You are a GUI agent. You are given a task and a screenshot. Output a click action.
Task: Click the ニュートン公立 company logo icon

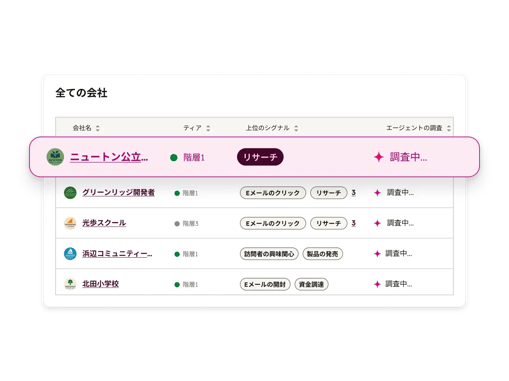[55, 157]
